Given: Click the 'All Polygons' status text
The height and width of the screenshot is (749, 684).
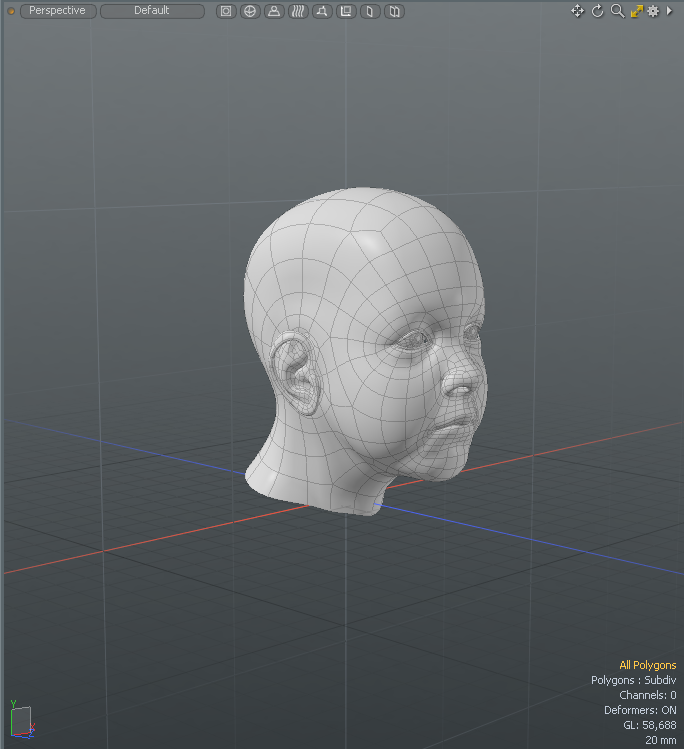Looking at the screenshot, I should 647,665.
